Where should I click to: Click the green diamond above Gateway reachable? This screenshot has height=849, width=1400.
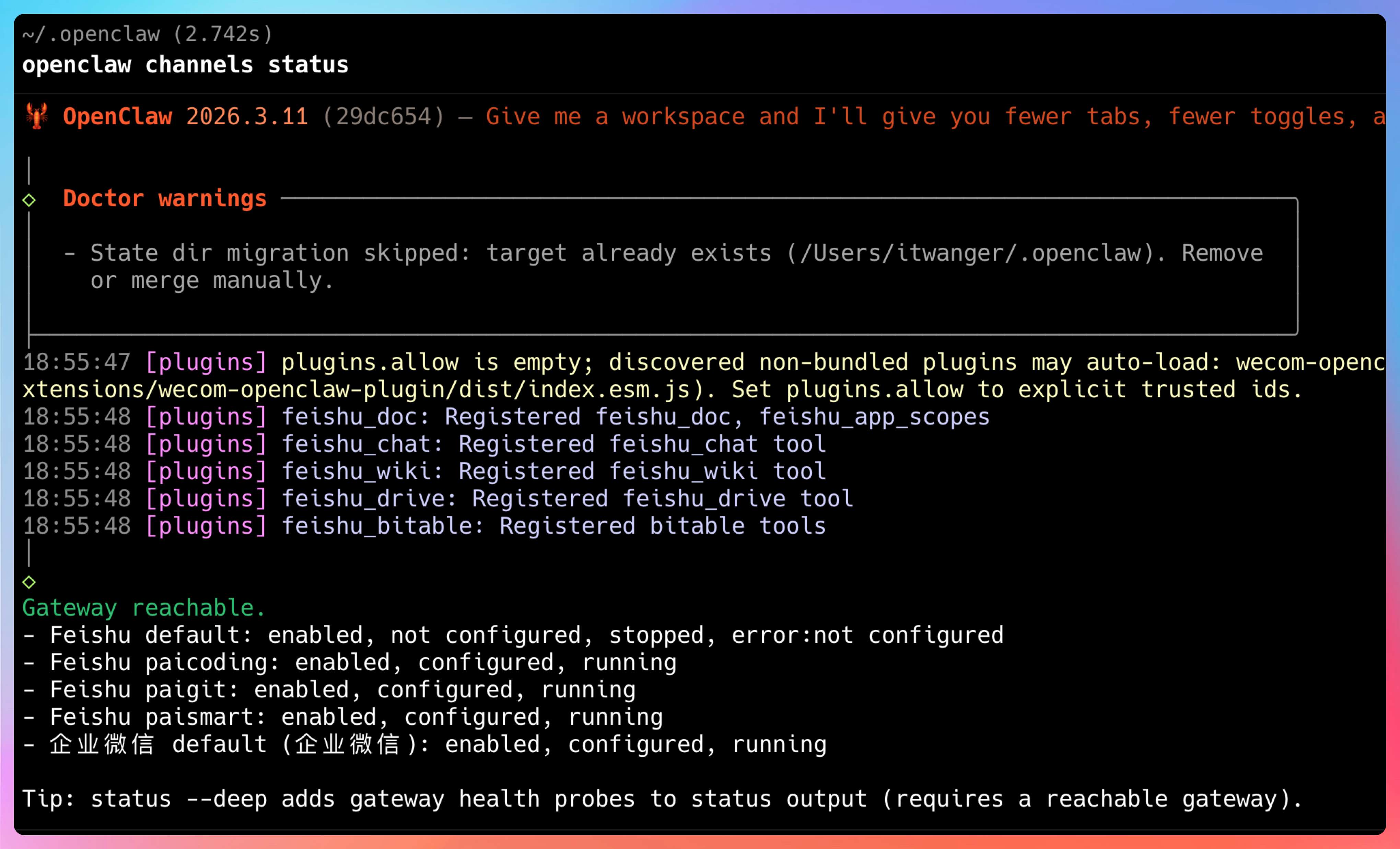coord(29,582)
